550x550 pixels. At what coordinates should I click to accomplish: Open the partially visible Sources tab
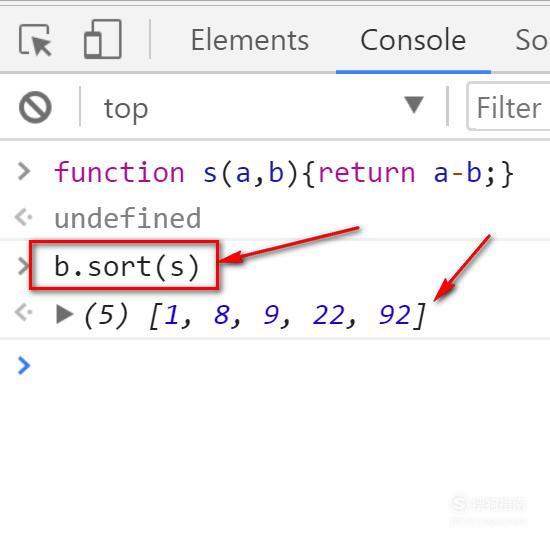(x=532, y=40)
